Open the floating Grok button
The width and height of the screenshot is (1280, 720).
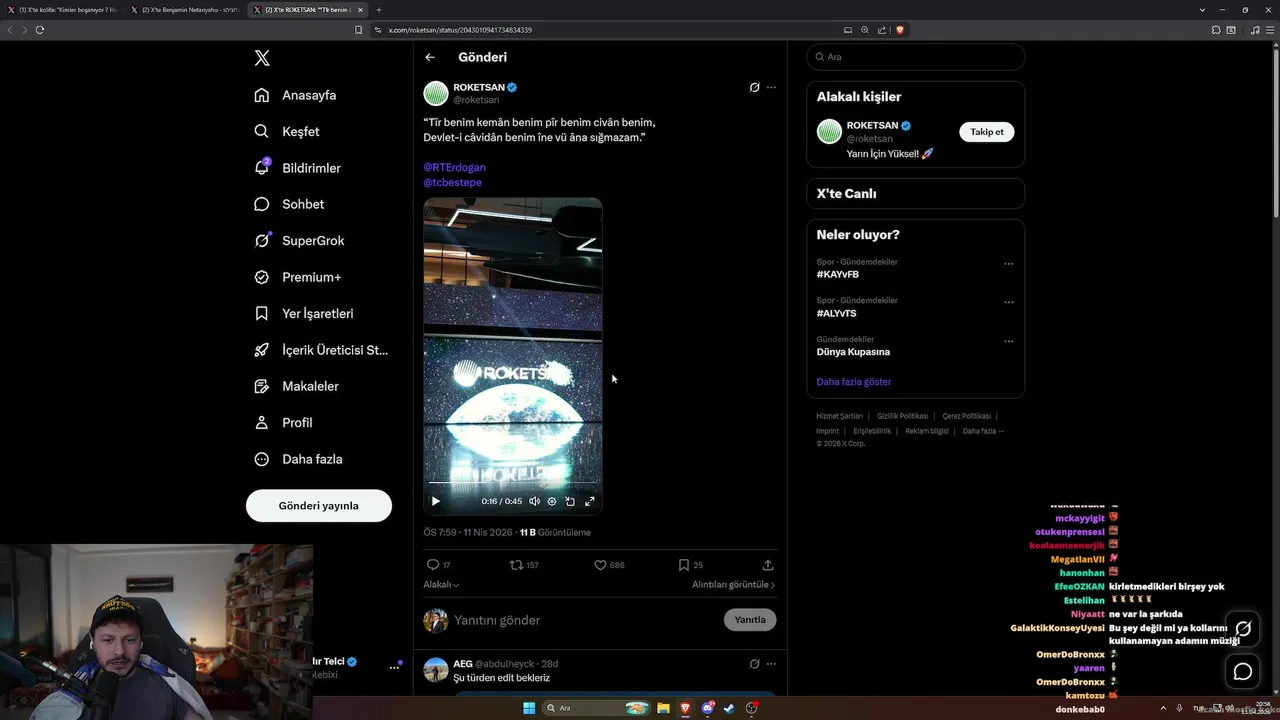tap(1243, 629)
